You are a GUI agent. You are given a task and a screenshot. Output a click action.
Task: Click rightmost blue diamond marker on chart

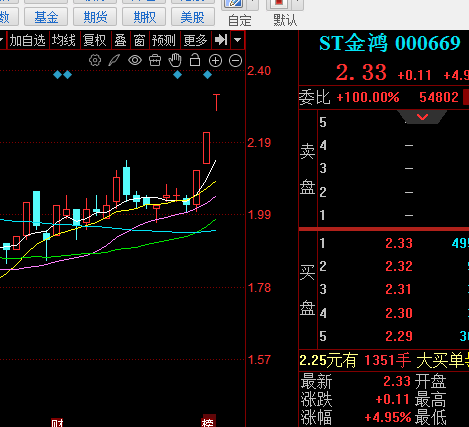[207, 75]
